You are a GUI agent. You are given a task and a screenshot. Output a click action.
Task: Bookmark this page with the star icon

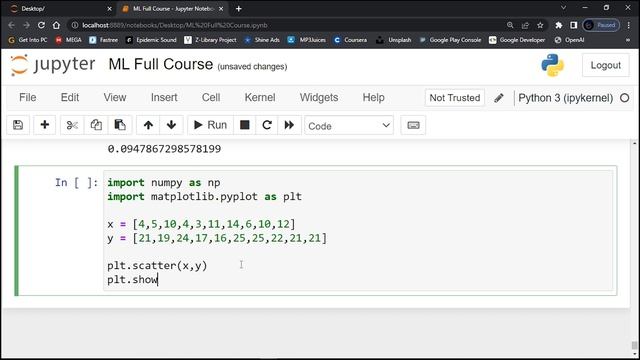(540, 25)
